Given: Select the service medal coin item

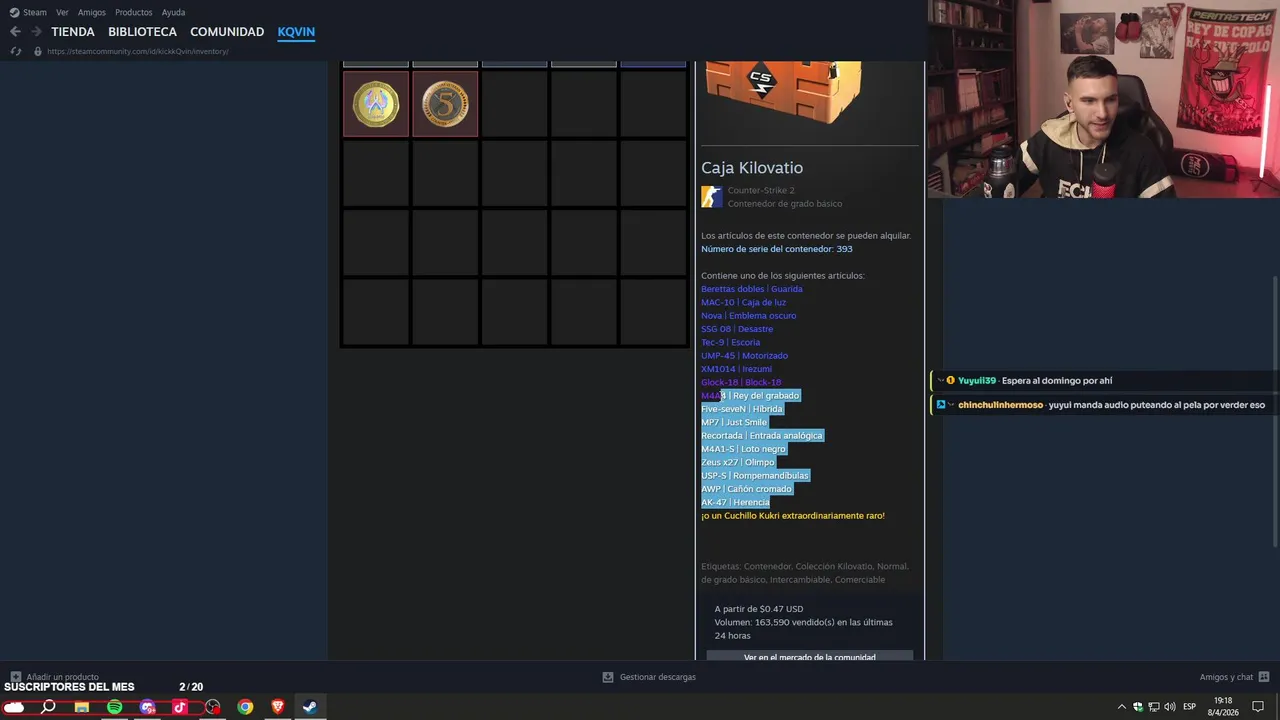Looking at the screenshot, I should (376, 104).
